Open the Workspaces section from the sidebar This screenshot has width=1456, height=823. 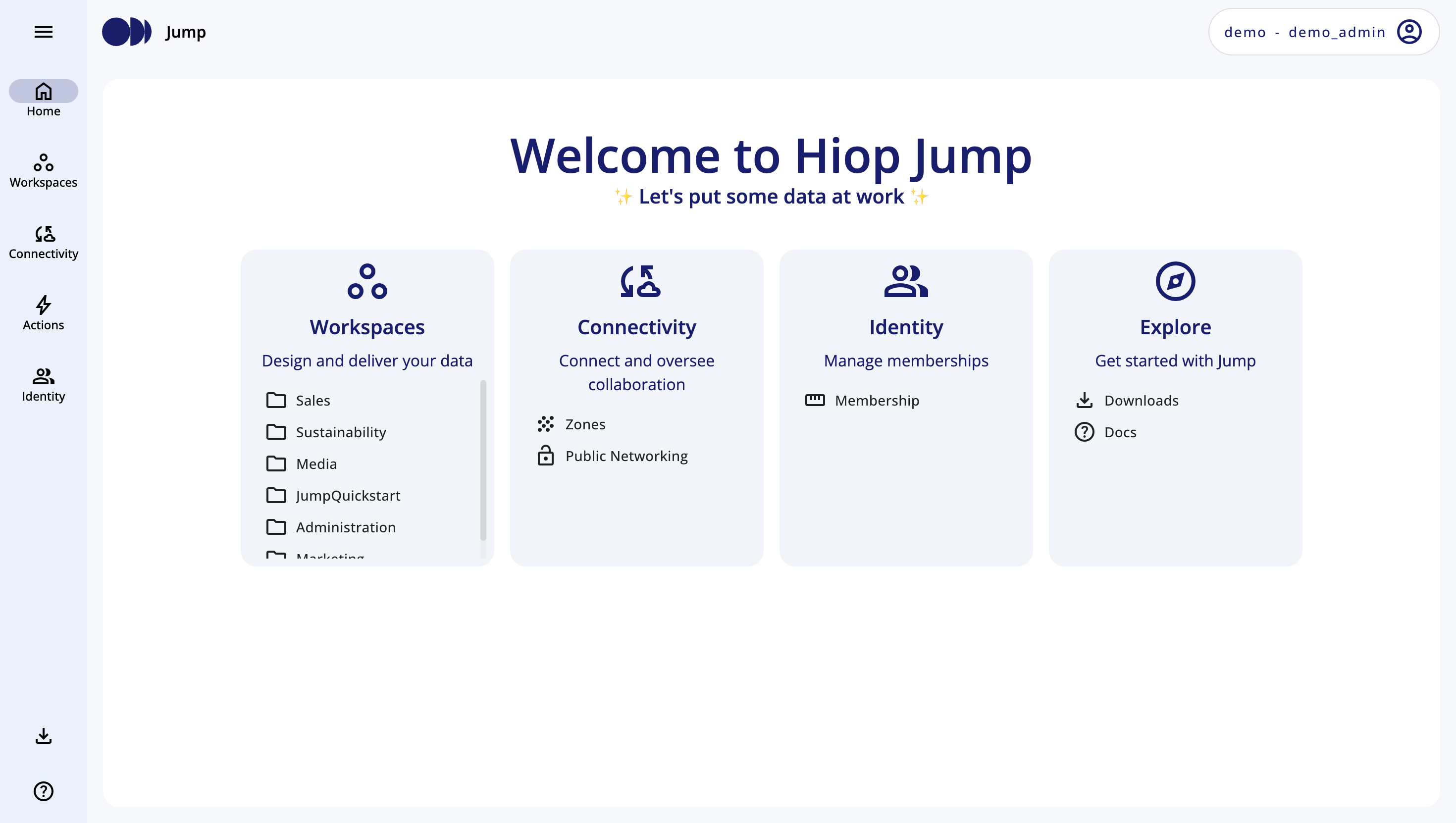coord(43,169)
